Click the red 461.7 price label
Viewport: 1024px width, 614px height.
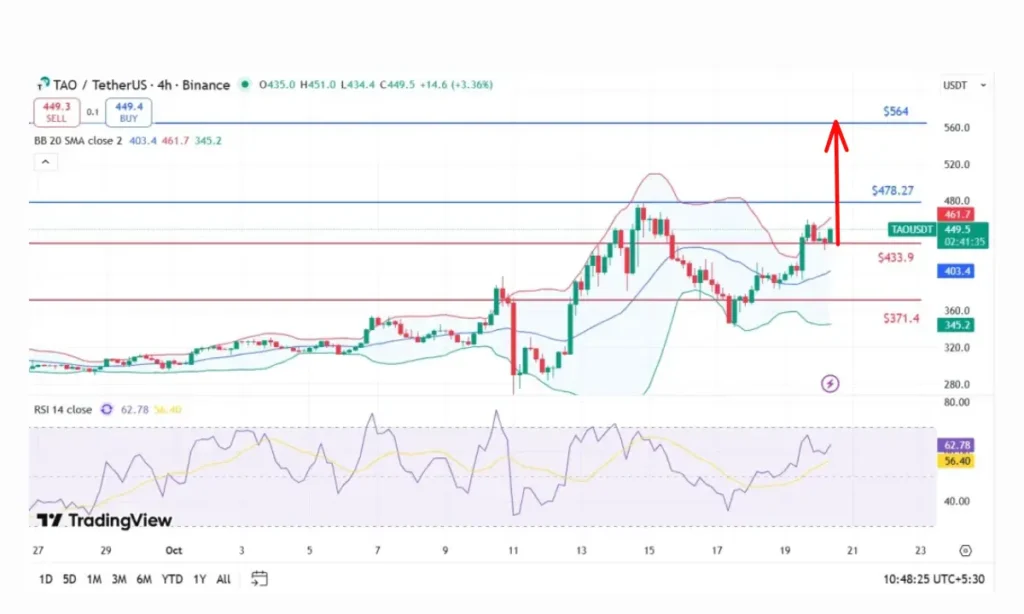(950, 214)
